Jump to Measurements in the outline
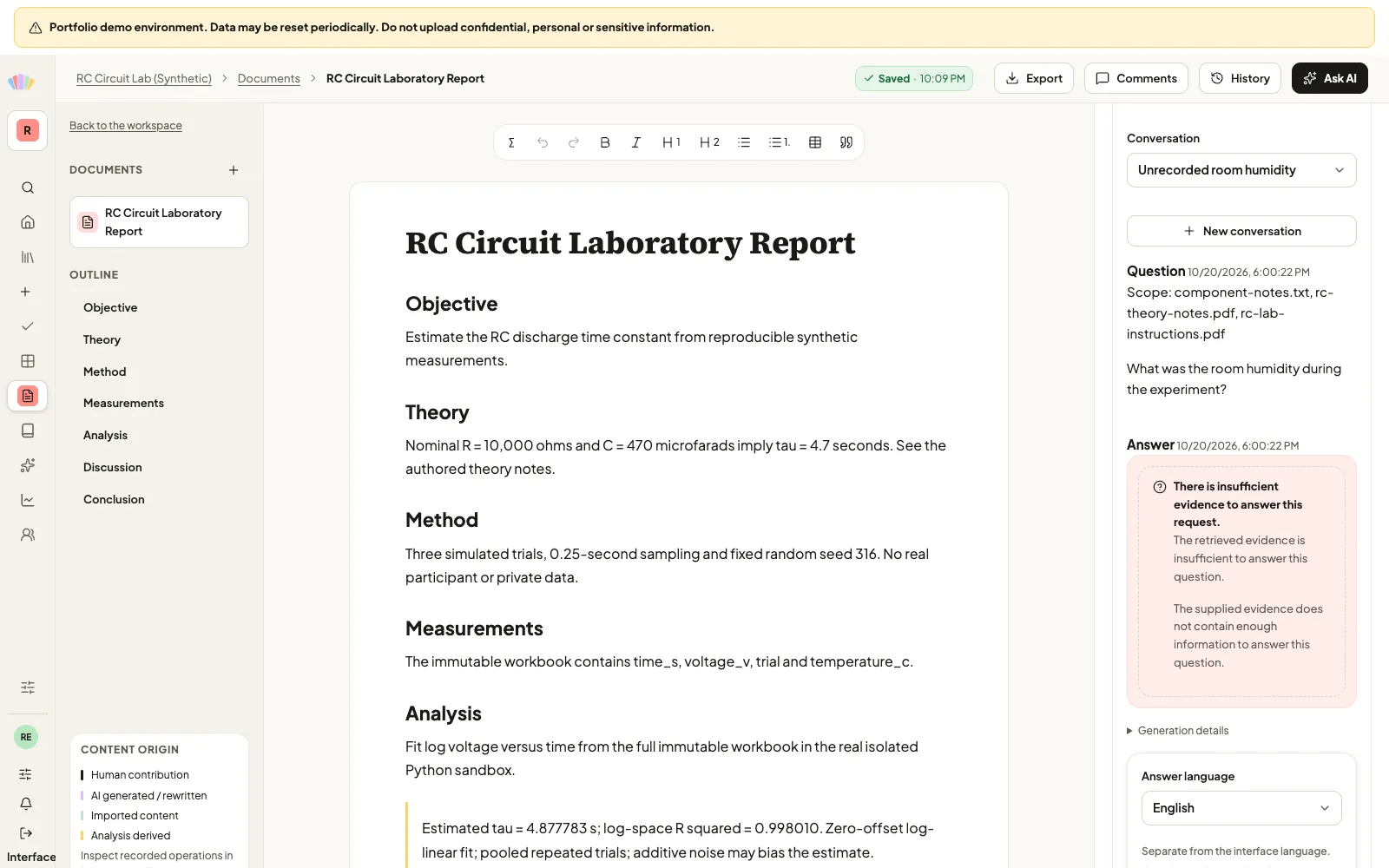The width and height of the screenshot is (1389, 868). [x=123, y=404]
